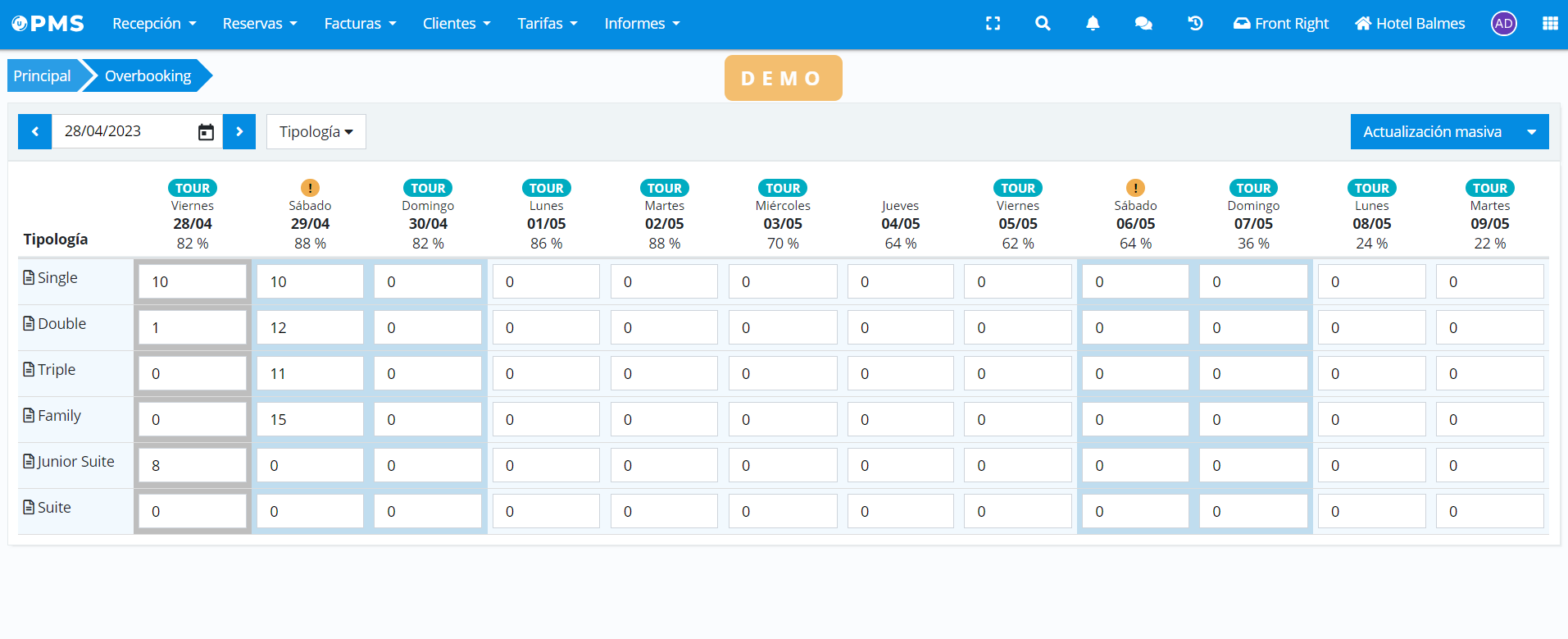
Task: Advance to next date with right arrow
Action: point(239,132)
